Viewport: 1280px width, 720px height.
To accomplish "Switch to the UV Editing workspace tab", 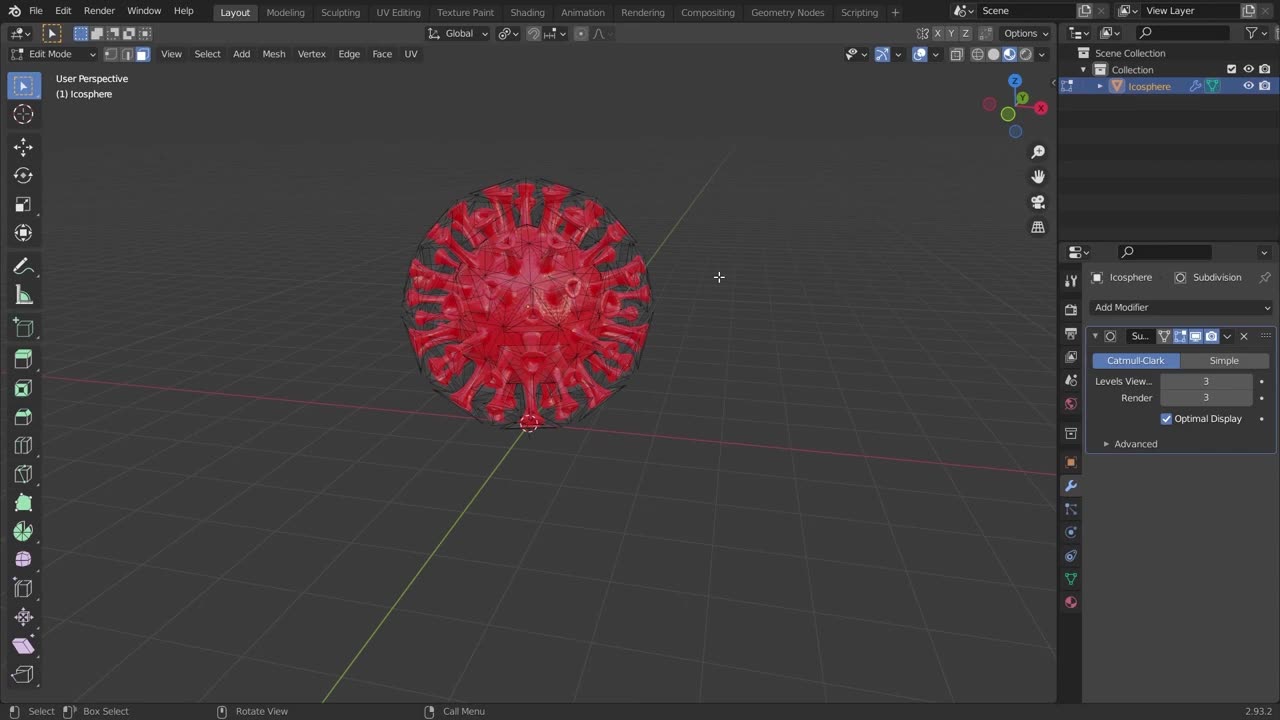I will 398,12.
